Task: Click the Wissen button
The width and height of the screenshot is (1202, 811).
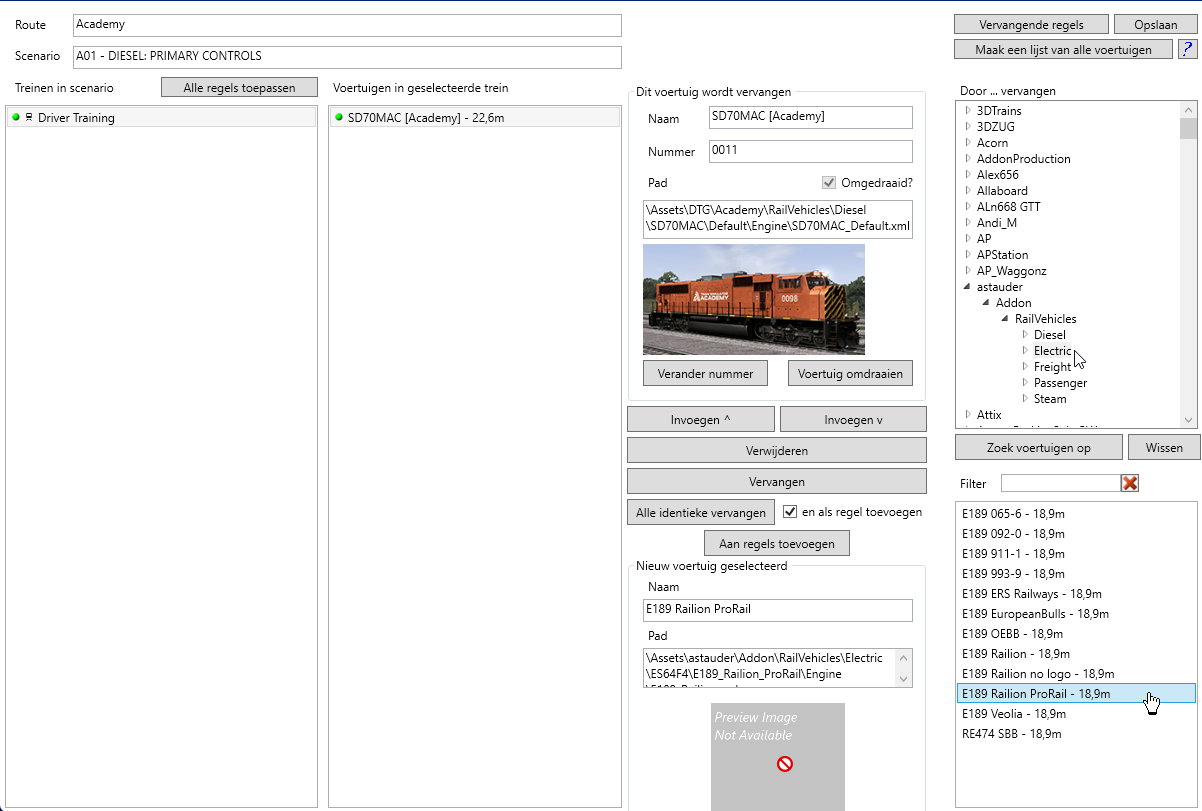Action: pos(1164,447)
